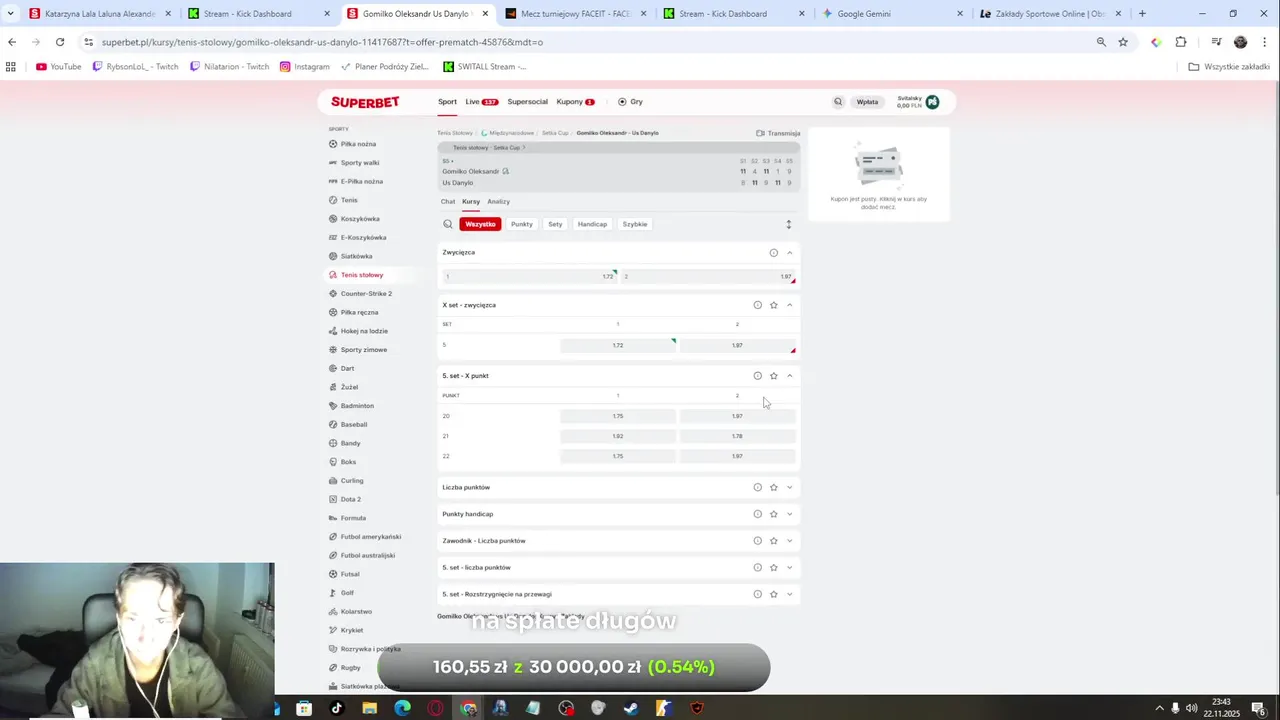Viewport: 1280px width, 720px height.
Task: Open market search magnifier beside Wszystko
Action: coord(448,224)
